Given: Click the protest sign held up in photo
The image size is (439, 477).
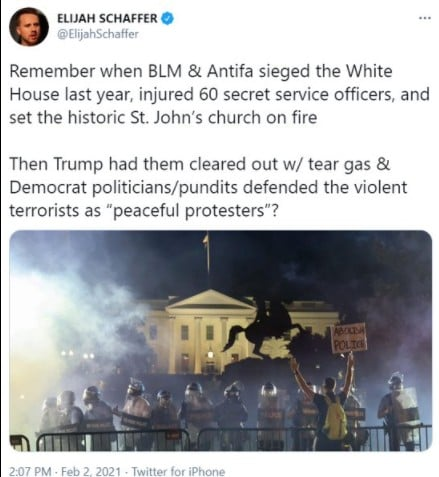Looking at the screenshot, I should tap(349, 338).
